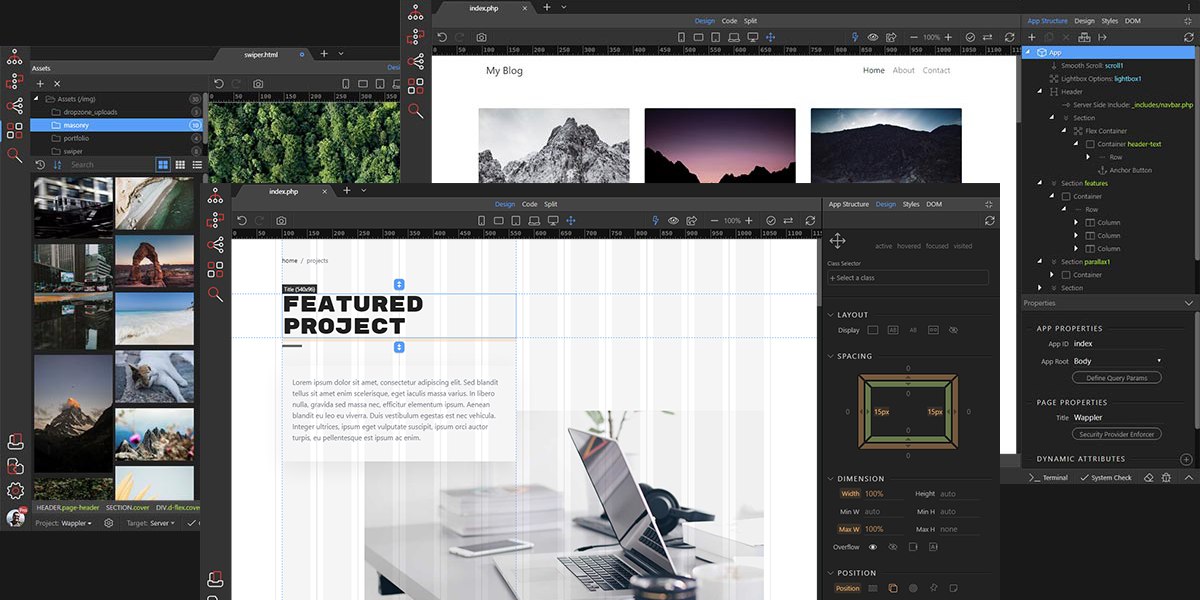Run System Check in bottom bar
Screen dimensions: 1200x600
tap(1106, 478)
